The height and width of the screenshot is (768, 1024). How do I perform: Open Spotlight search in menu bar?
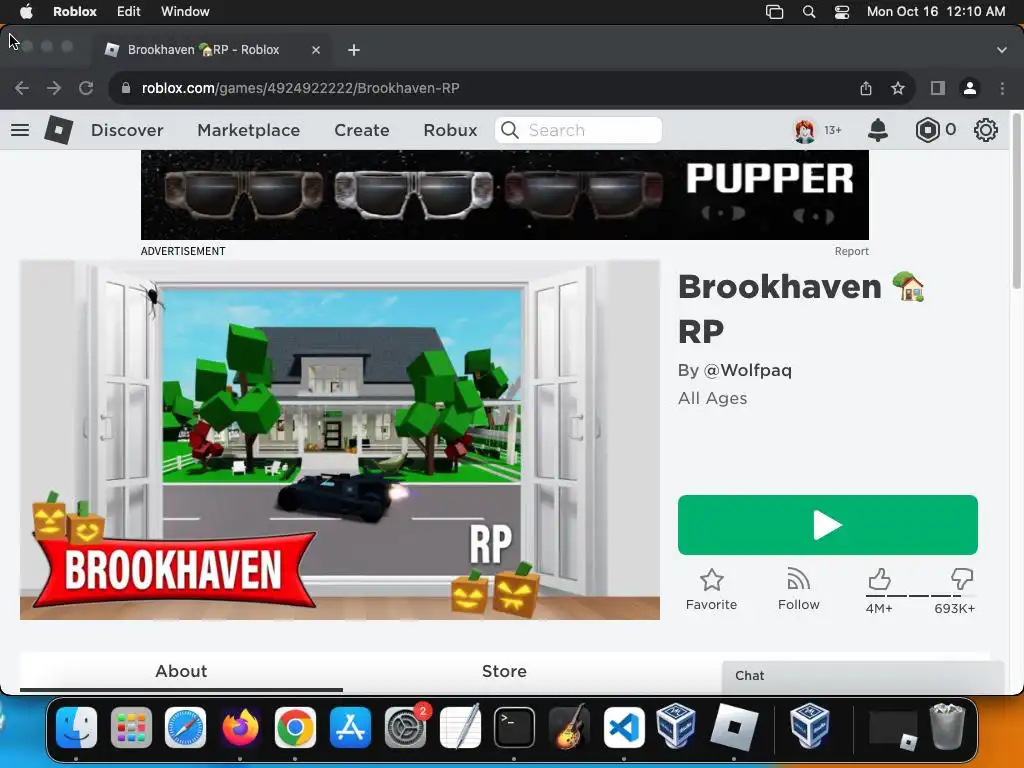(x=808, y=12)
